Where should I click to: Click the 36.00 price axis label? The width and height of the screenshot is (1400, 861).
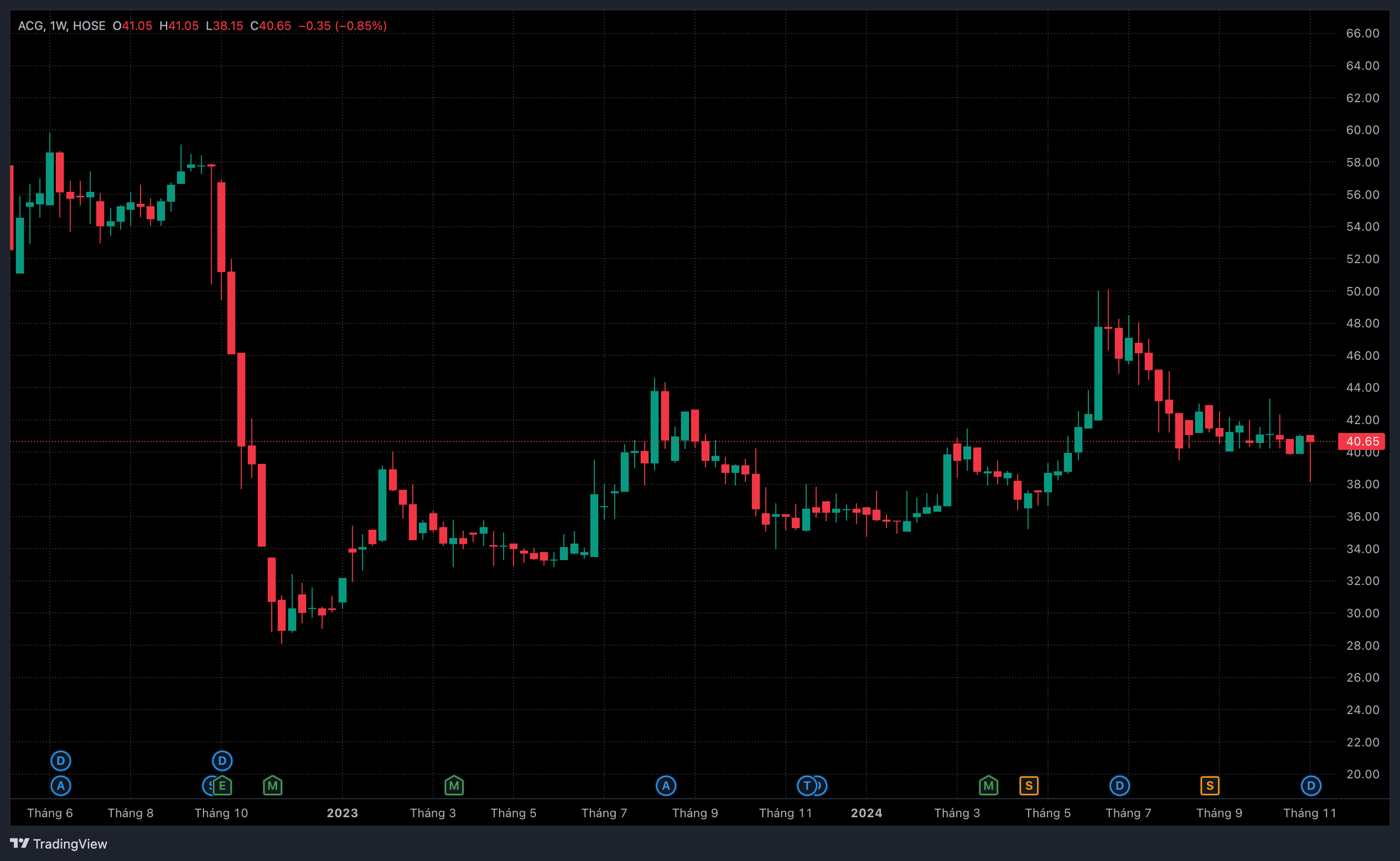(x=1362, y=517)
